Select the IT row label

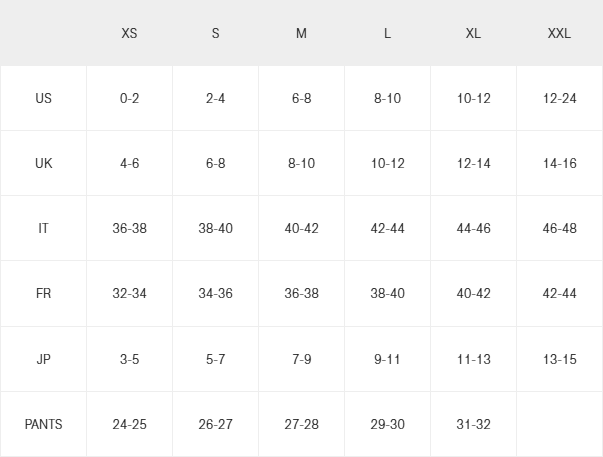(43, 228)
